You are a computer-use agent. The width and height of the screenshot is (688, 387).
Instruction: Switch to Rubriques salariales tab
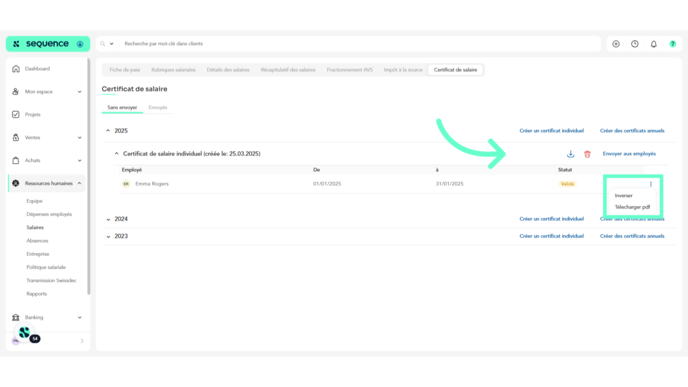pyautogui.click(x=173, y=70)
